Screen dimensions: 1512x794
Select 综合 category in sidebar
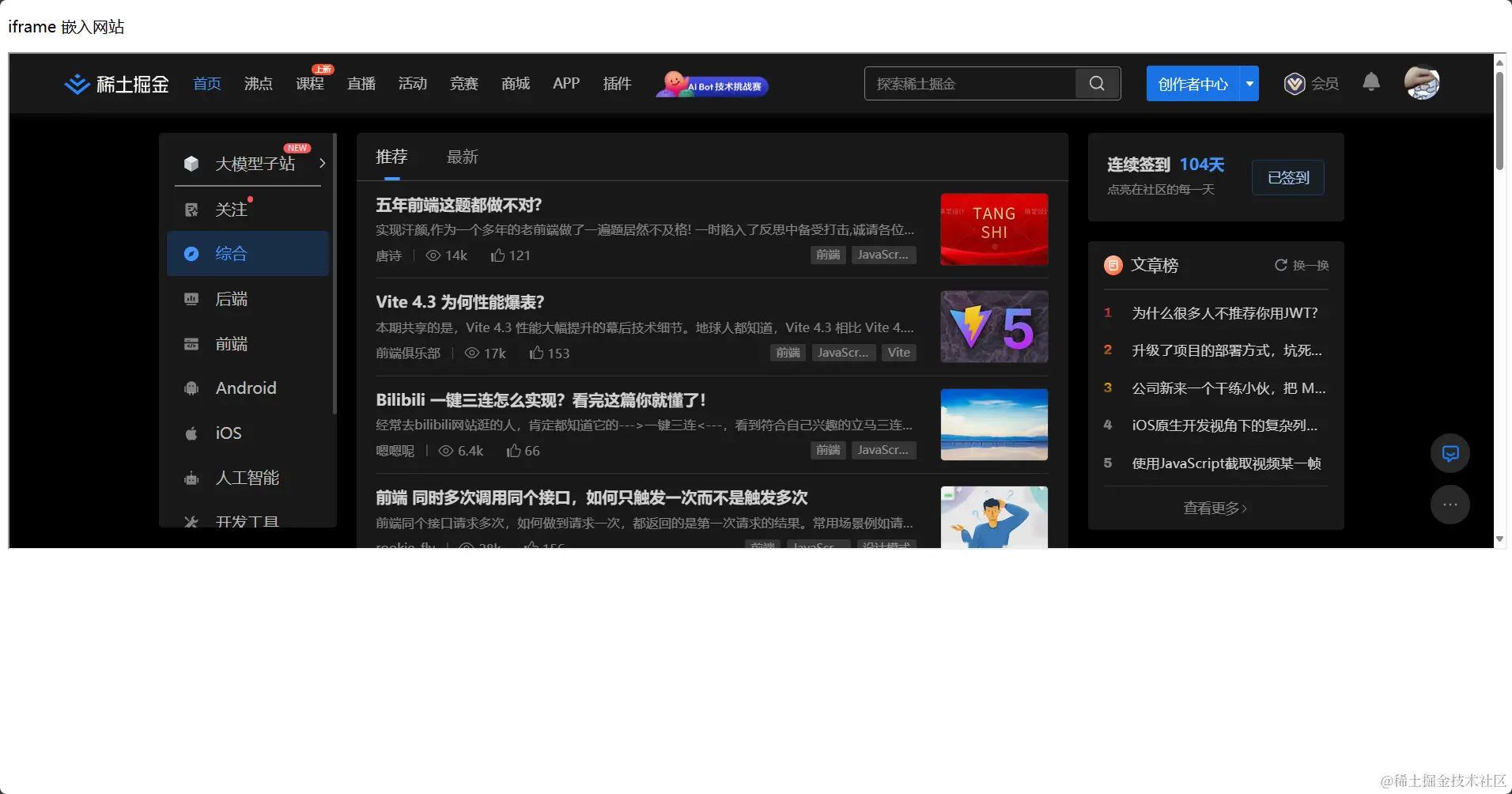pyautogui.click(x=248, y=254)
